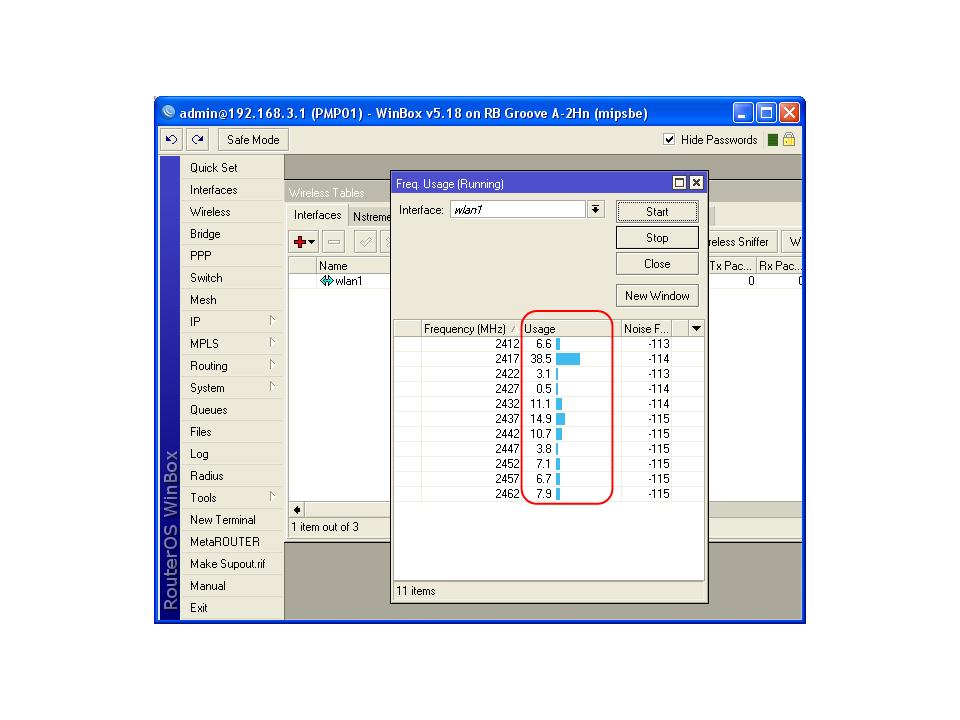
Task: Open the column selector dropdown arrow
Action: [x=696, y=329]
